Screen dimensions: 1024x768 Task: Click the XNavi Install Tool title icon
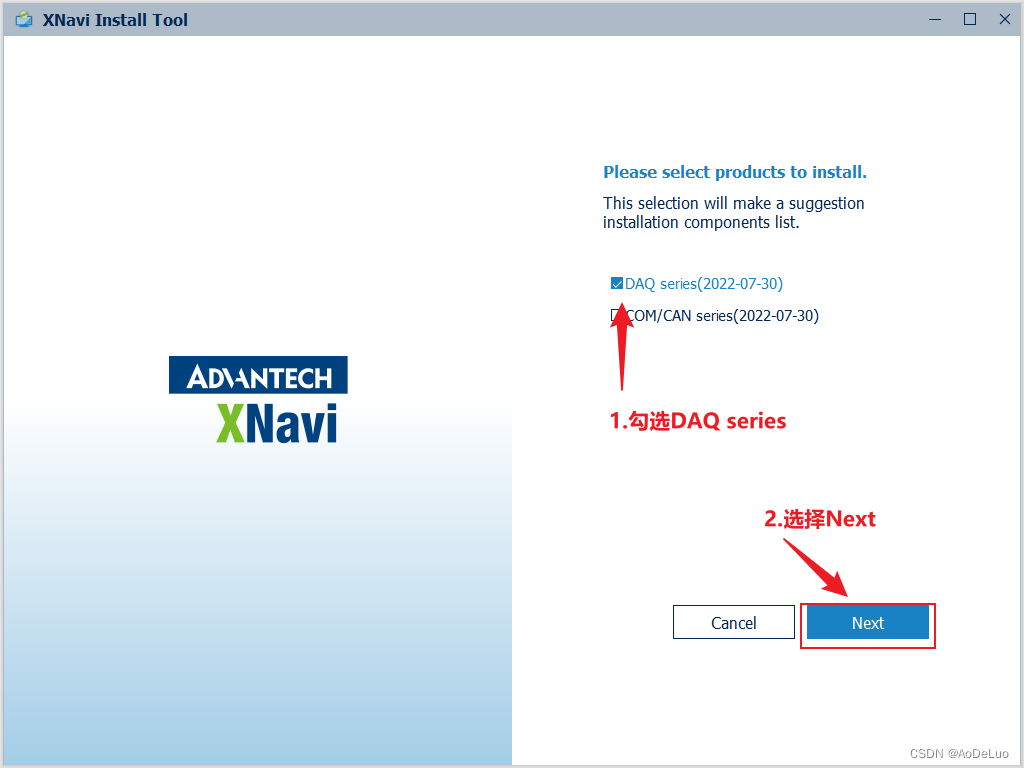[24, 20]
